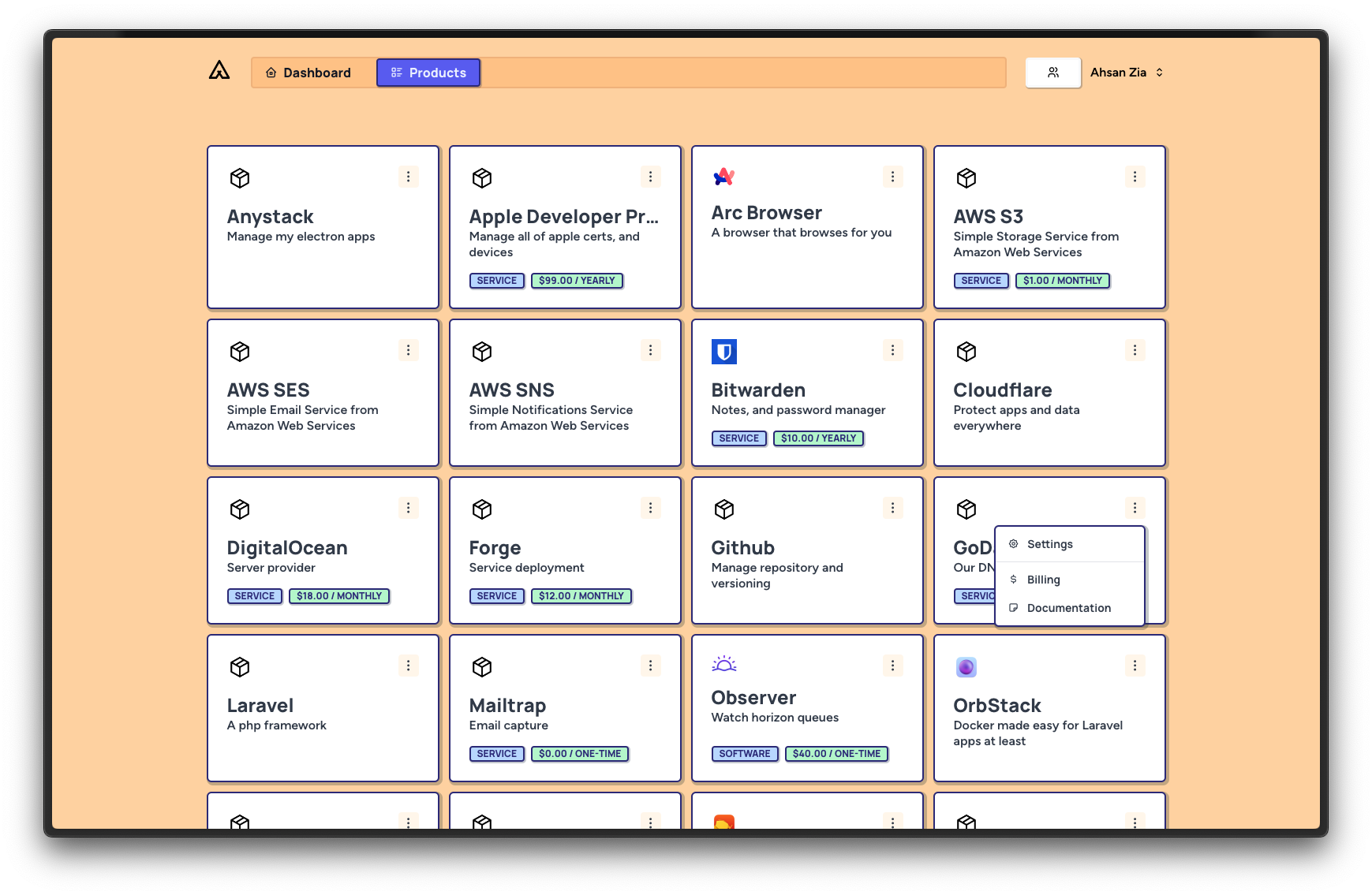Click 'Server provider' description text
1372x895 pixels.
tap(271, 568)
